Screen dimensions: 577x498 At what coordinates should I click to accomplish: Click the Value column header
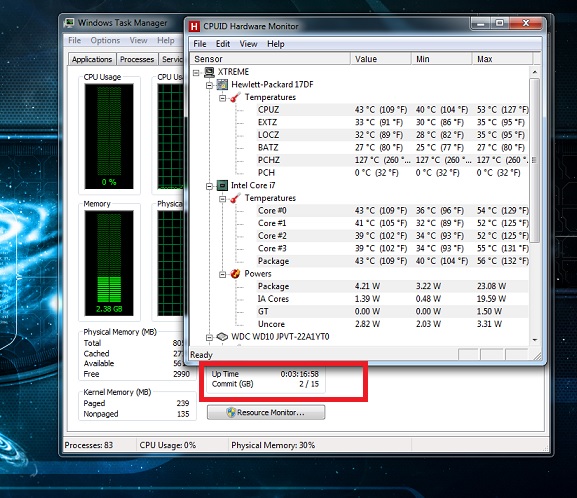380,59
